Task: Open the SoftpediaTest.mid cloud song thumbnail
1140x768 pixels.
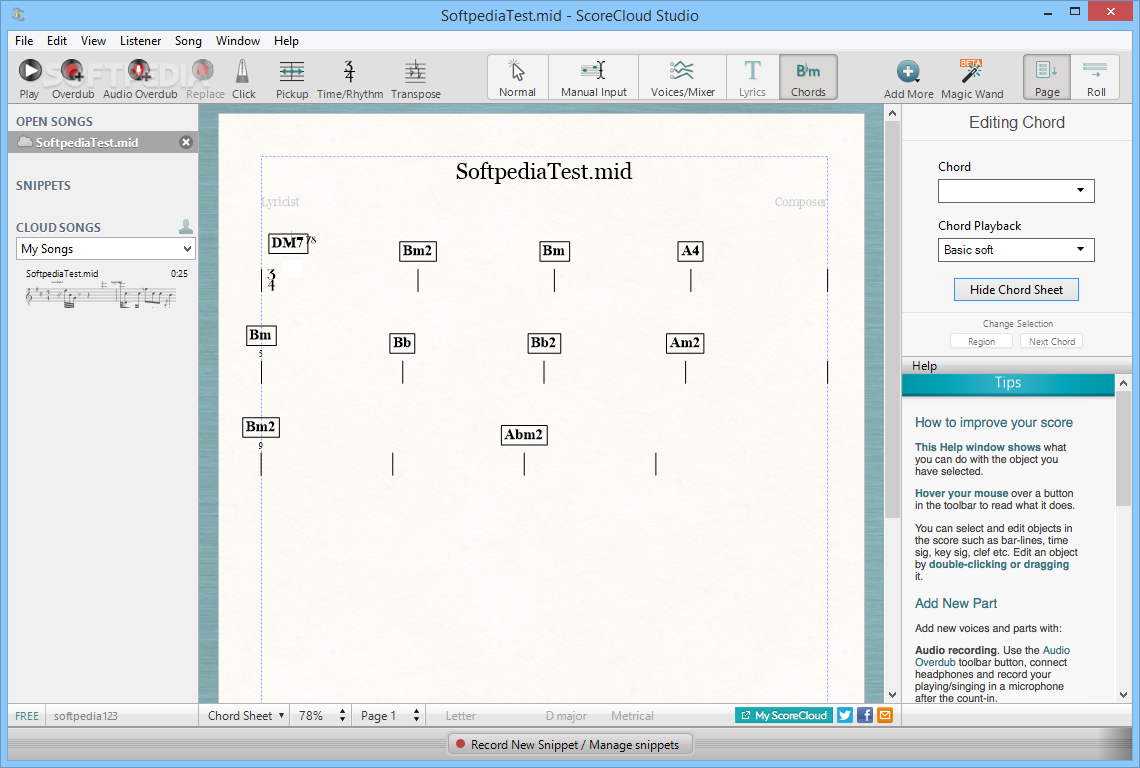Action: coord(100,296)
